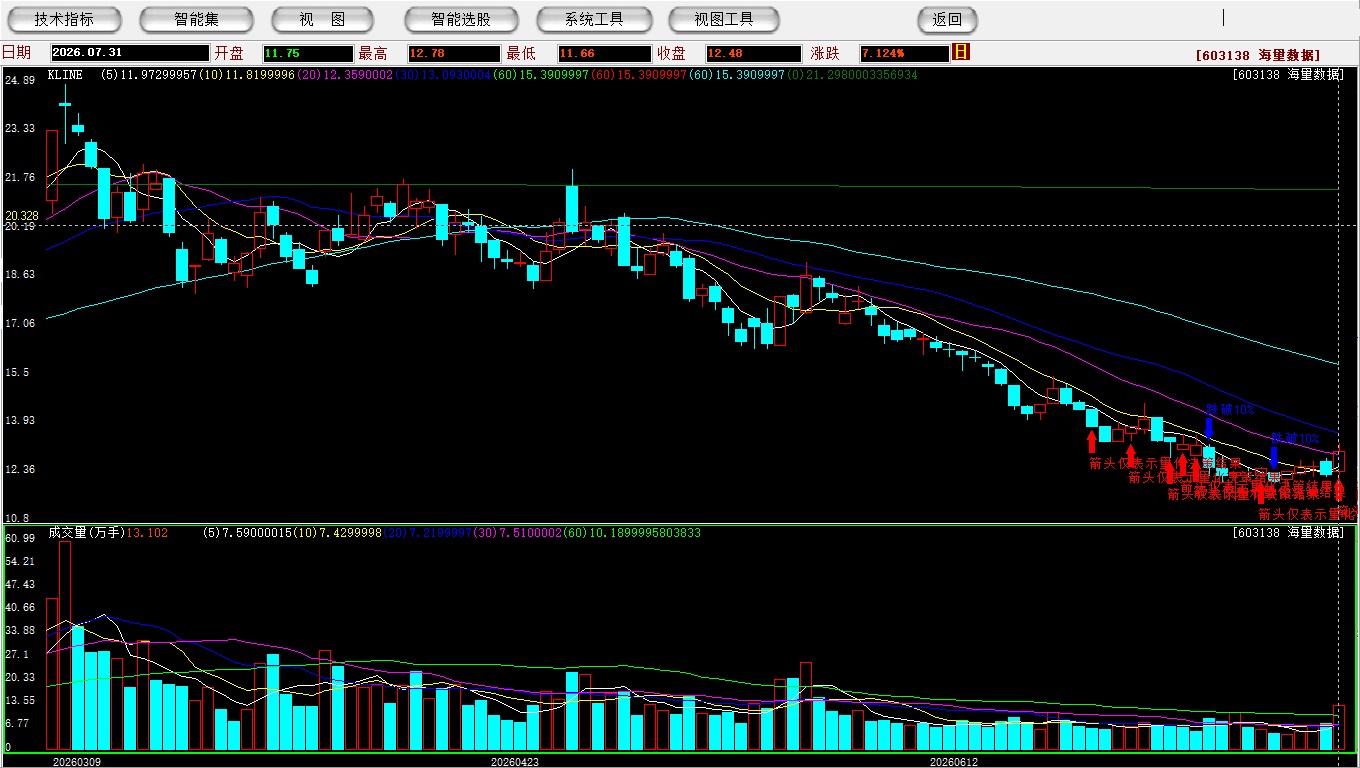Click red stock title [603138 海量数据] in header
The width and height of the screenshot is (1360, 768).
1257,55
